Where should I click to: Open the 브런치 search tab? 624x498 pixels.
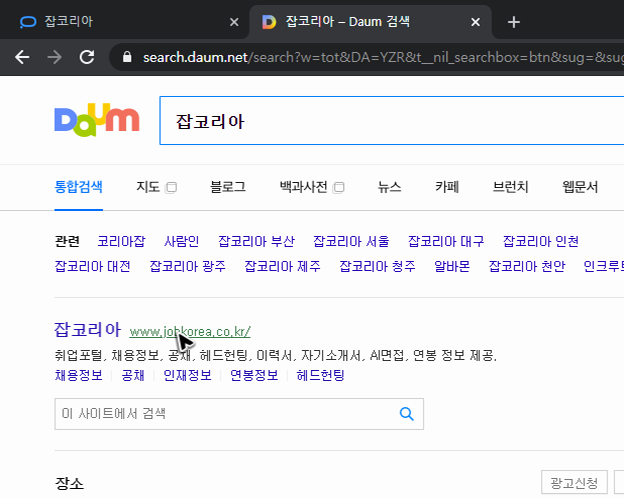(511, 187)
